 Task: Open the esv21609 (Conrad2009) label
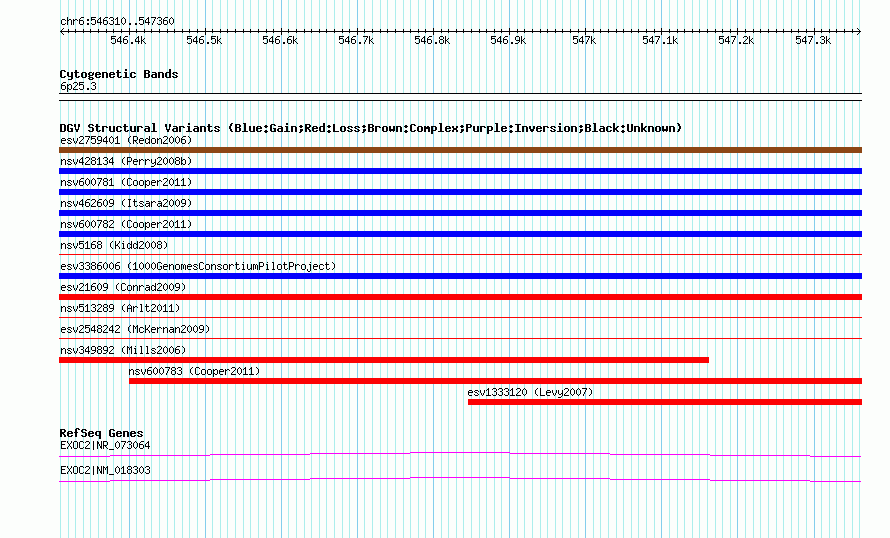[x=123, y=287]
